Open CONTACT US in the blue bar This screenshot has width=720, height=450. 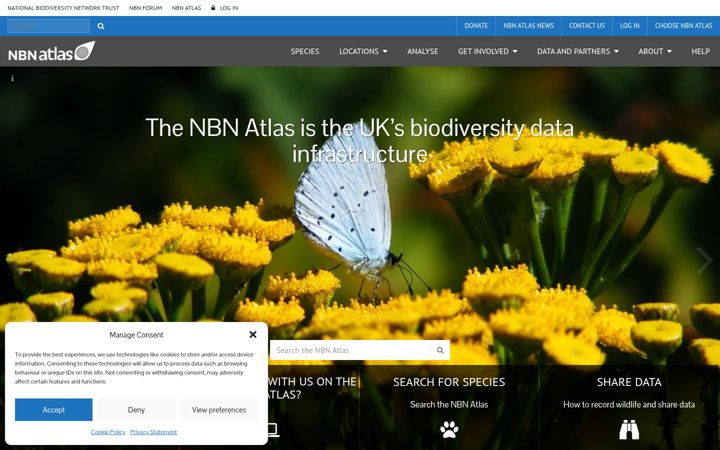pos(587,26)
